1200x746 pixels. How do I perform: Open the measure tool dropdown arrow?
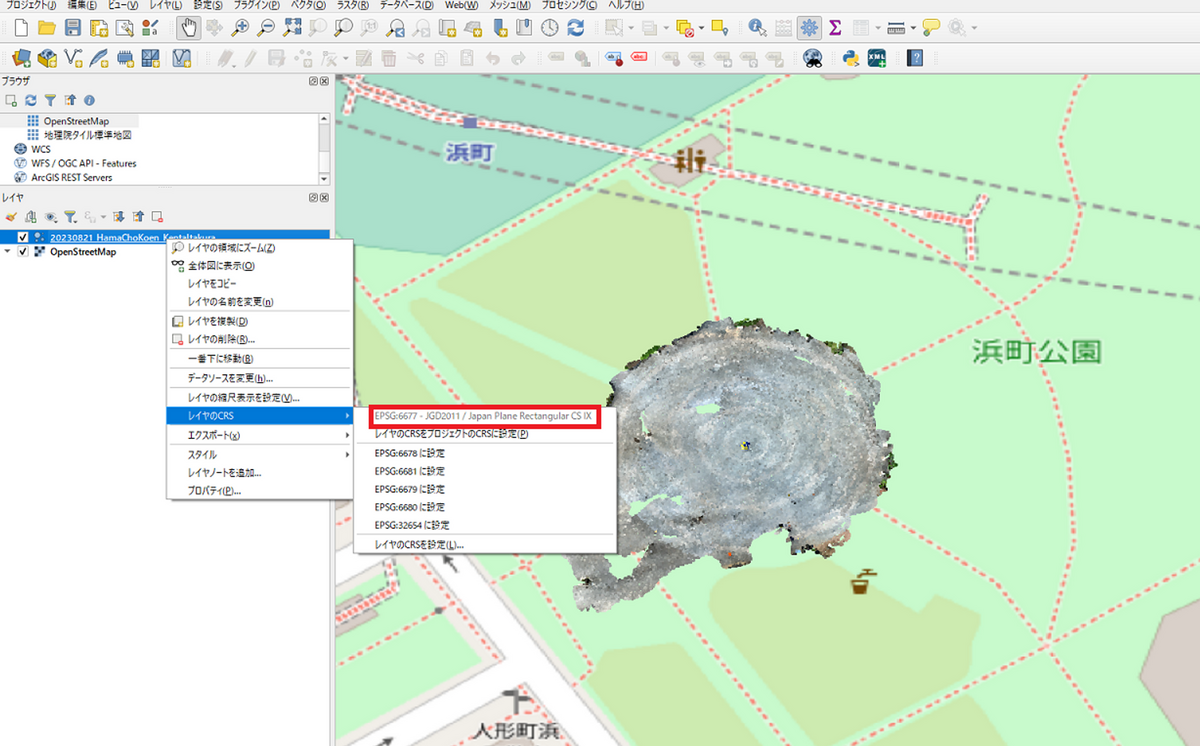click(911, 28)
